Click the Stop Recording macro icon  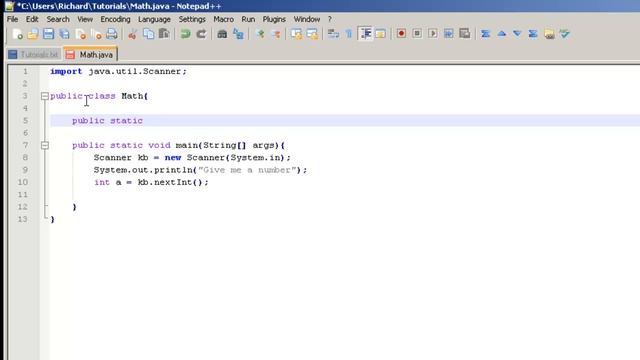point(417,34)
